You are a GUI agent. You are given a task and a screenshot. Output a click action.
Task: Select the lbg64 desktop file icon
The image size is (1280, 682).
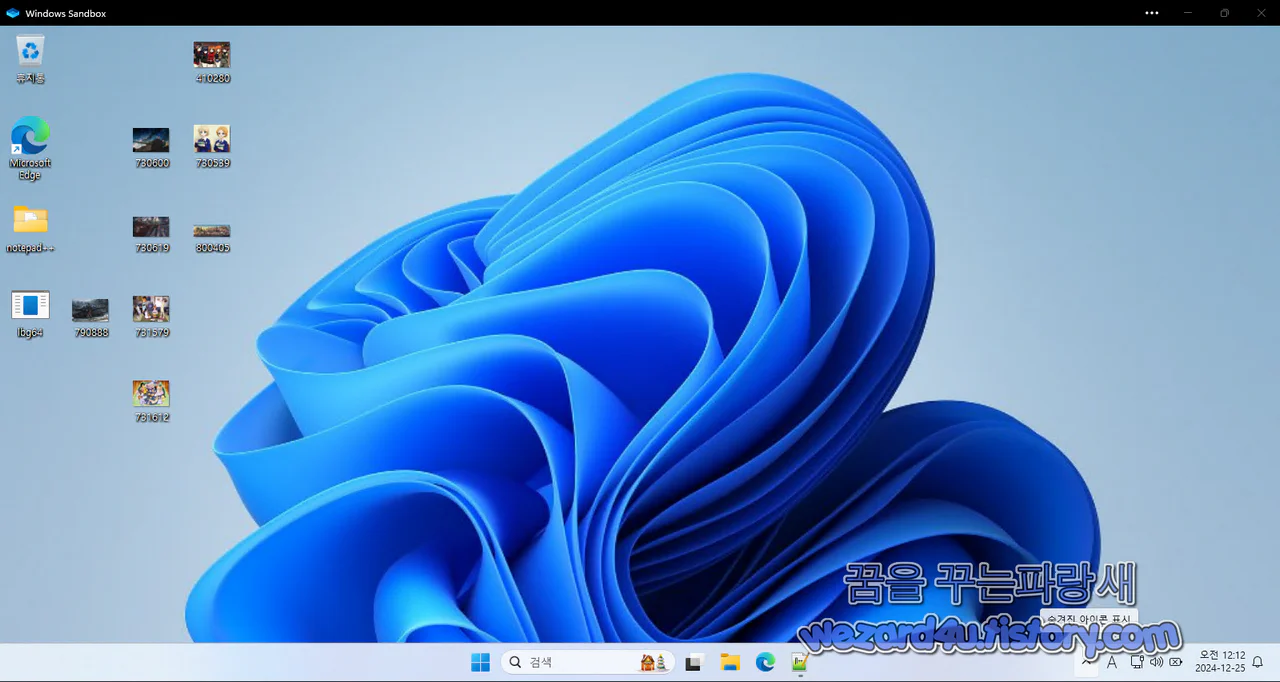[30, 313]
